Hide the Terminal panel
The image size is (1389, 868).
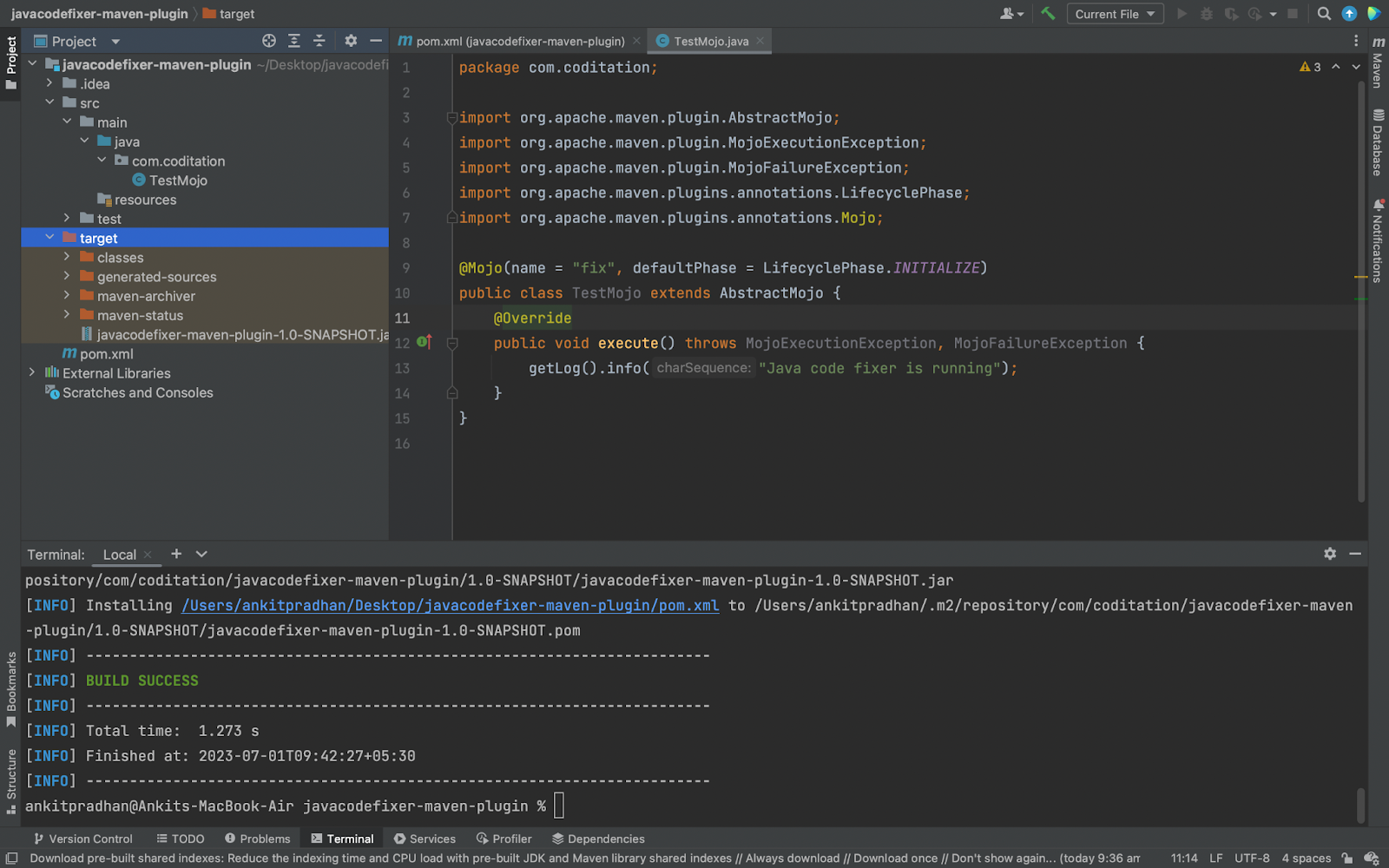pyautogui.click(x=1355, y=554)
